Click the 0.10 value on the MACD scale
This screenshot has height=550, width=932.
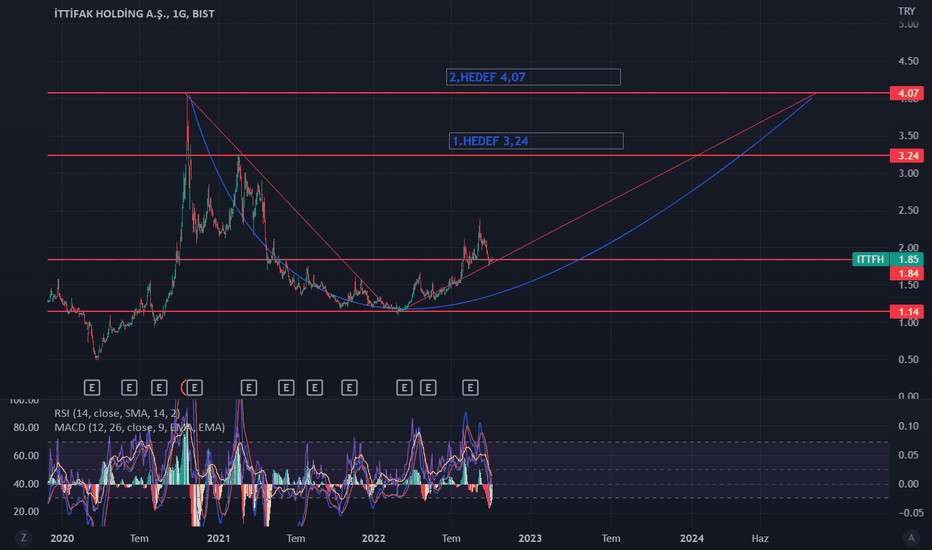908,426
